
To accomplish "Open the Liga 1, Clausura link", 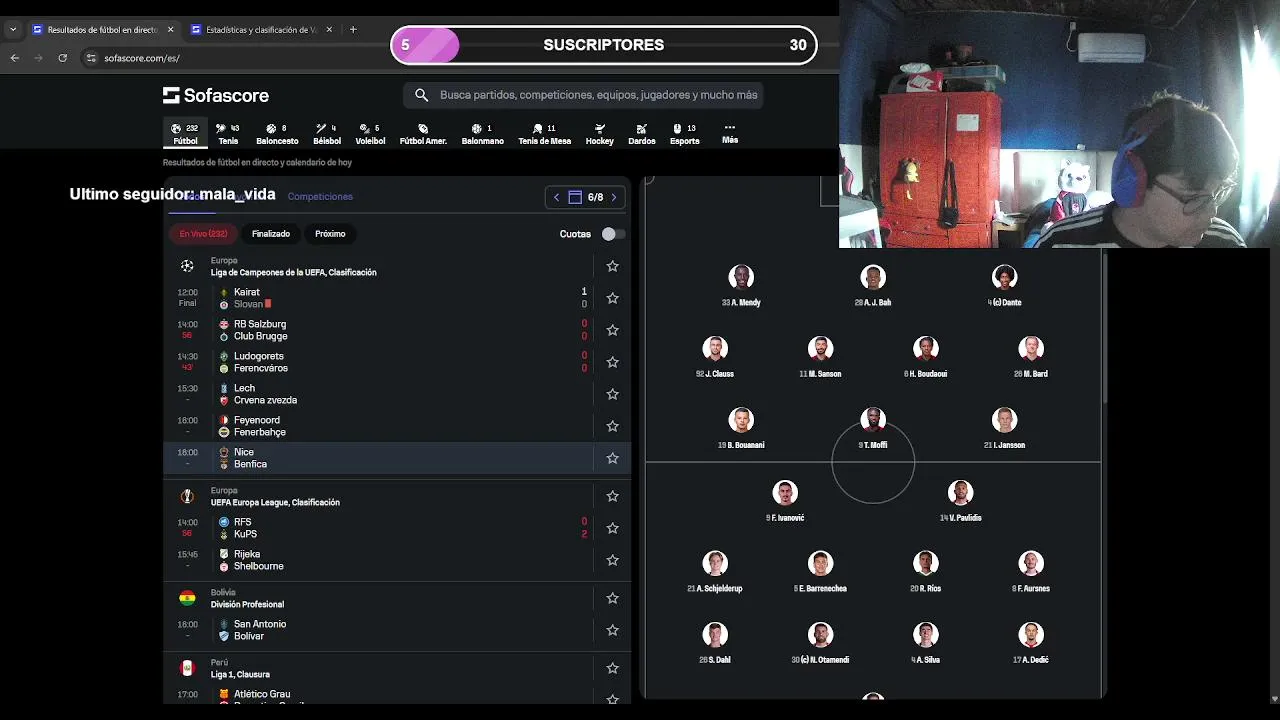I will pyautogui.click(x=240, y=674).
